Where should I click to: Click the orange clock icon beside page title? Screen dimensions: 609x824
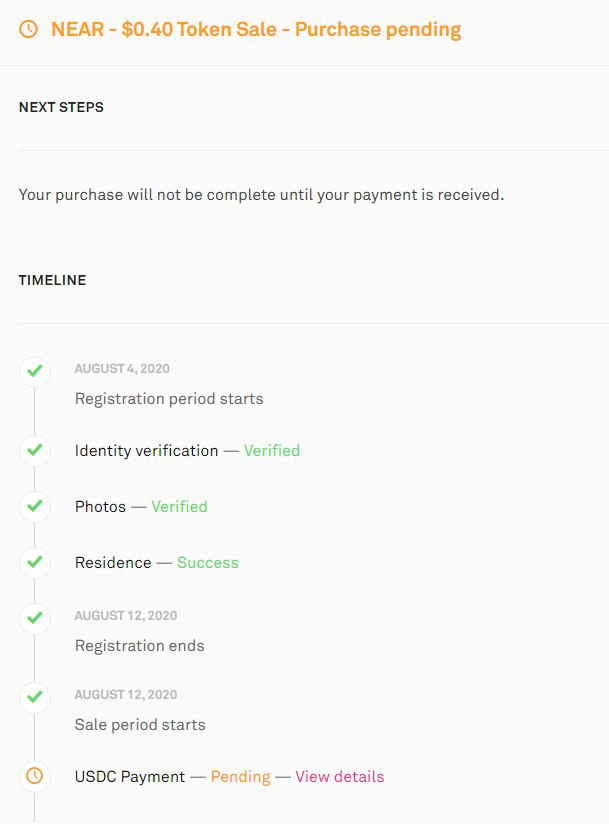tap(28, 29)
